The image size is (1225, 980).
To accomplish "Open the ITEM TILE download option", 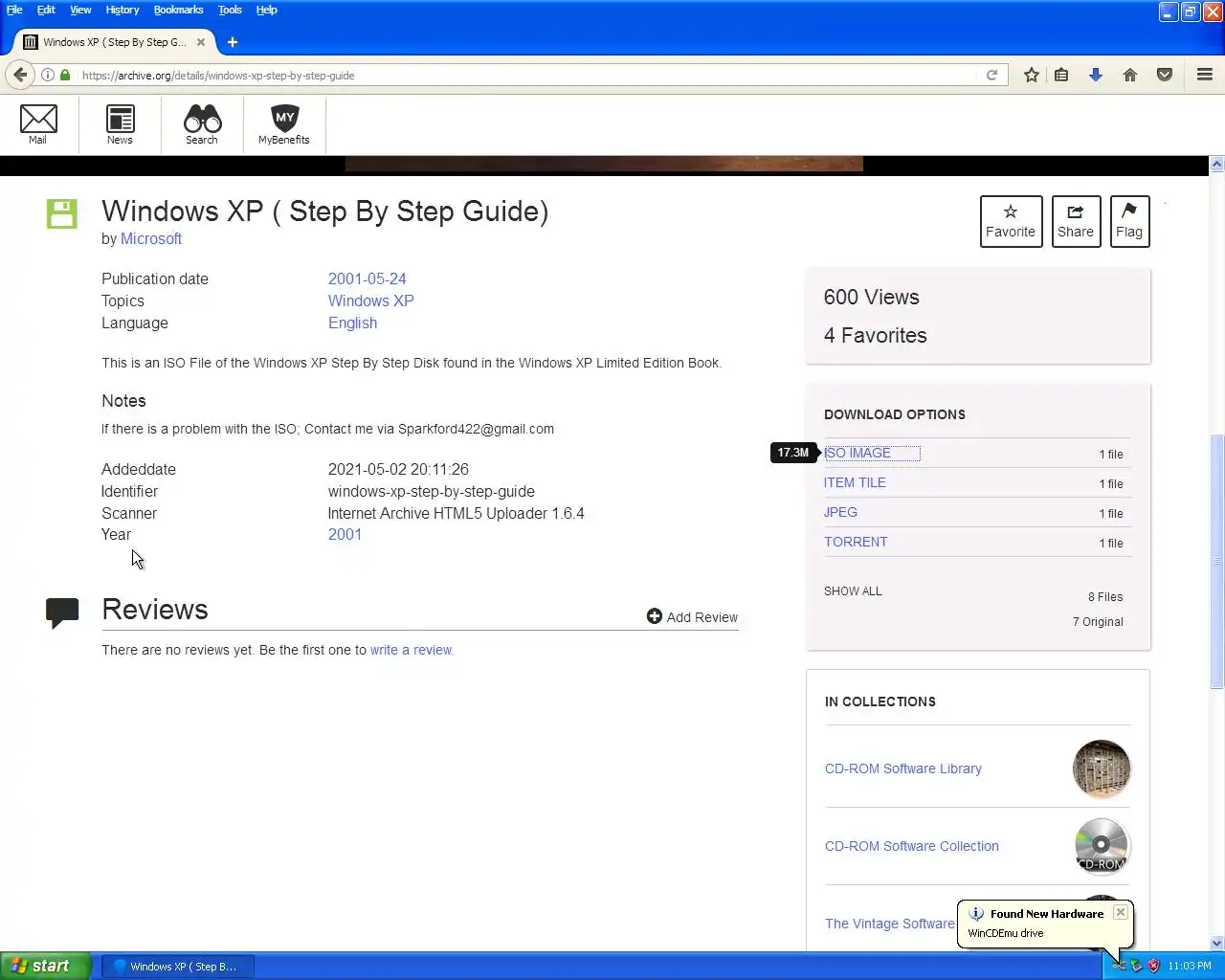I will pos(855,483).
